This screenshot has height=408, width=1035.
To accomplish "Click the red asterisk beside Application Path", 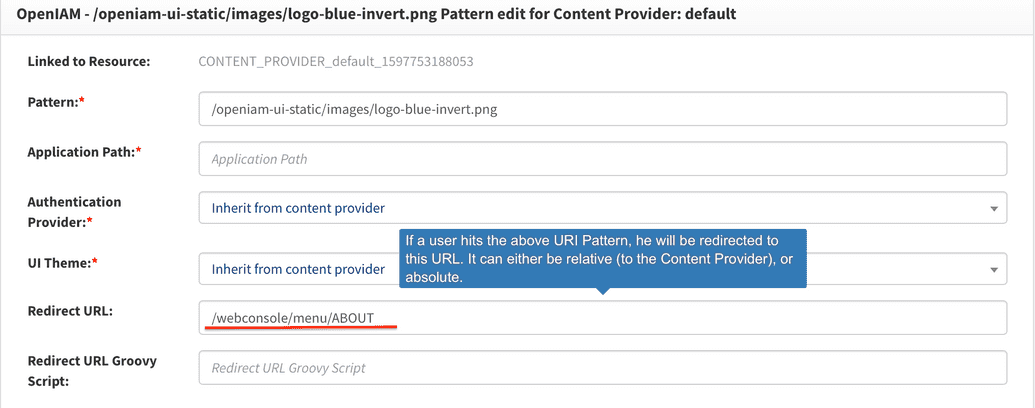I will click(138, 151).
